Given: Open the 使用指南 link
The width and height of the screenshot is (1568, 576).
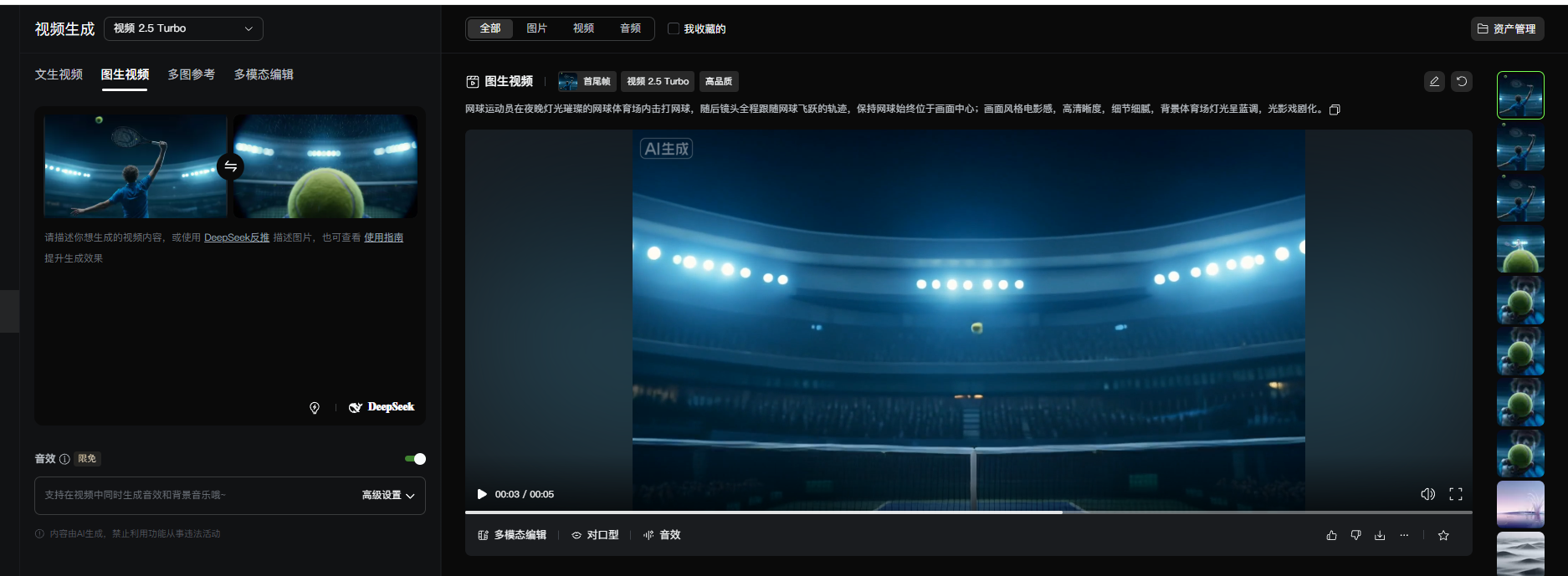Looking at the screenshot, I should coord(383,237).
